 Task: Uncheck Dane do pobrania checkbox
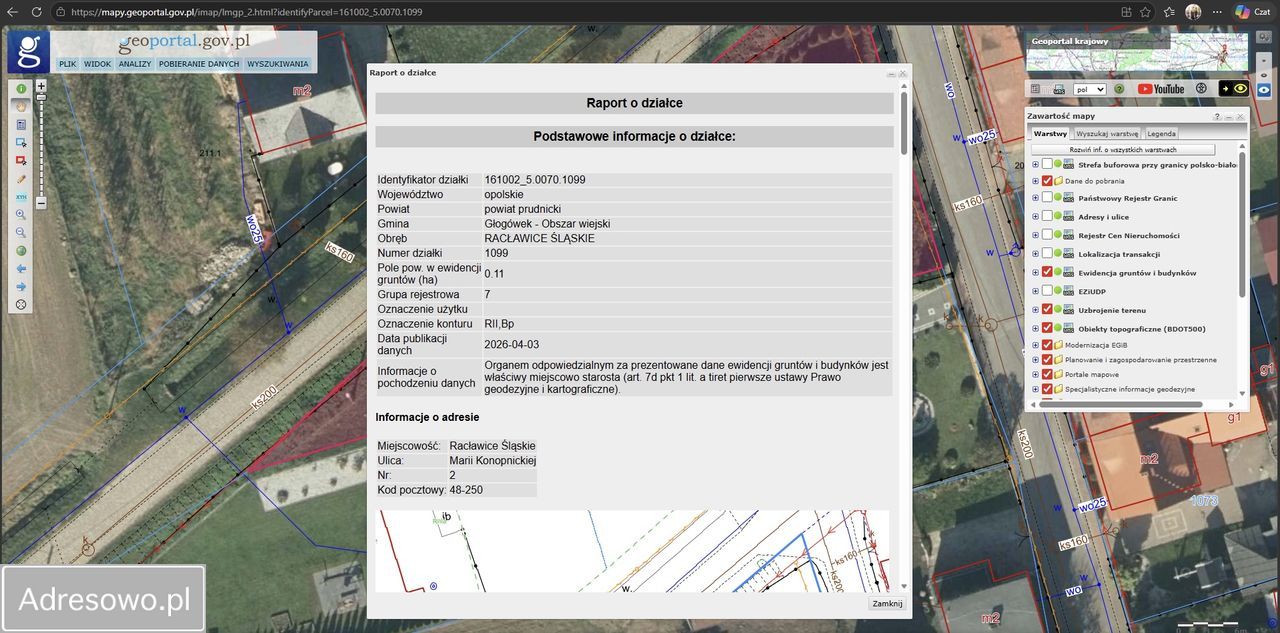click(x=1047, y=181)
